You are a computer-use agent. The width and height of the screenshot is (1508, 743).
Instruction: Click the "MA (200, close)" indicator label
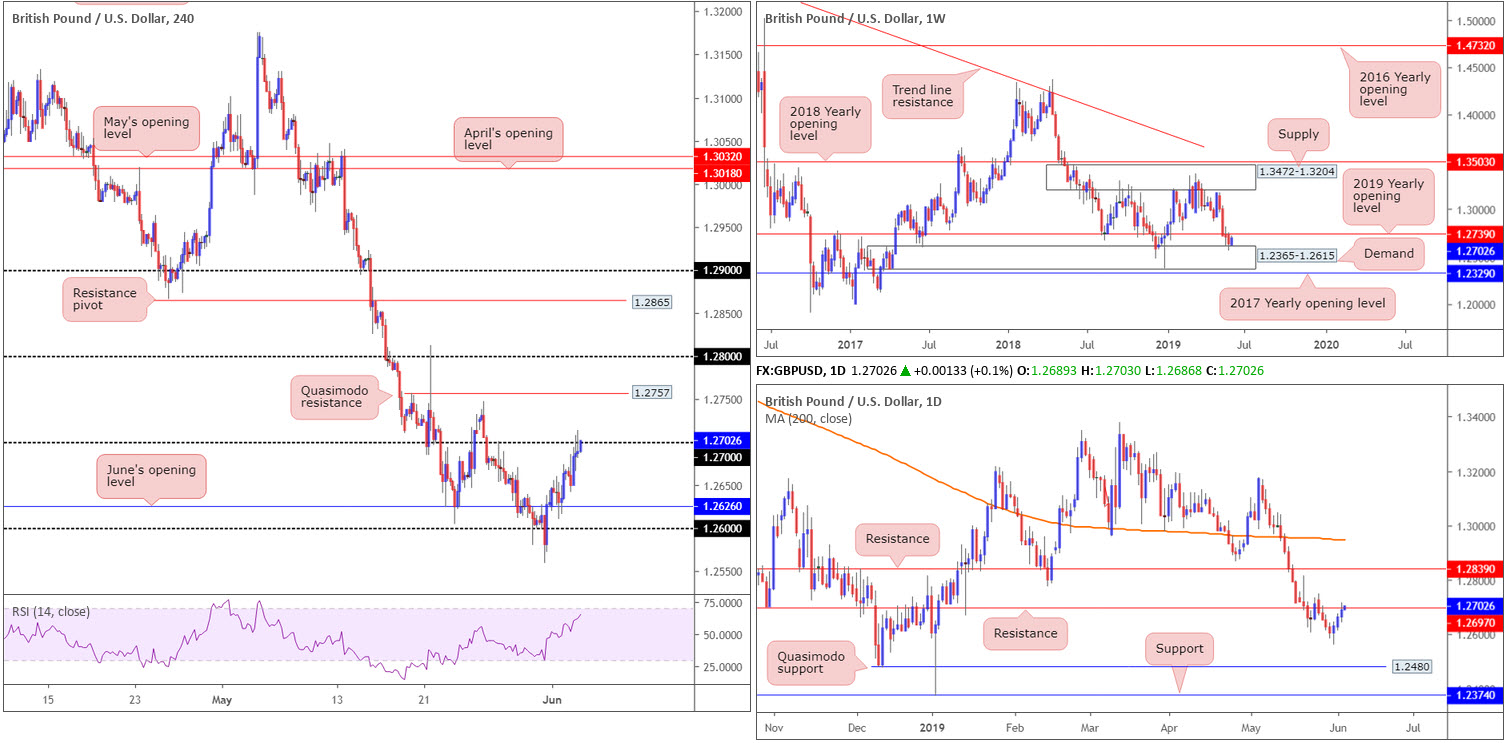coord(811,418)
